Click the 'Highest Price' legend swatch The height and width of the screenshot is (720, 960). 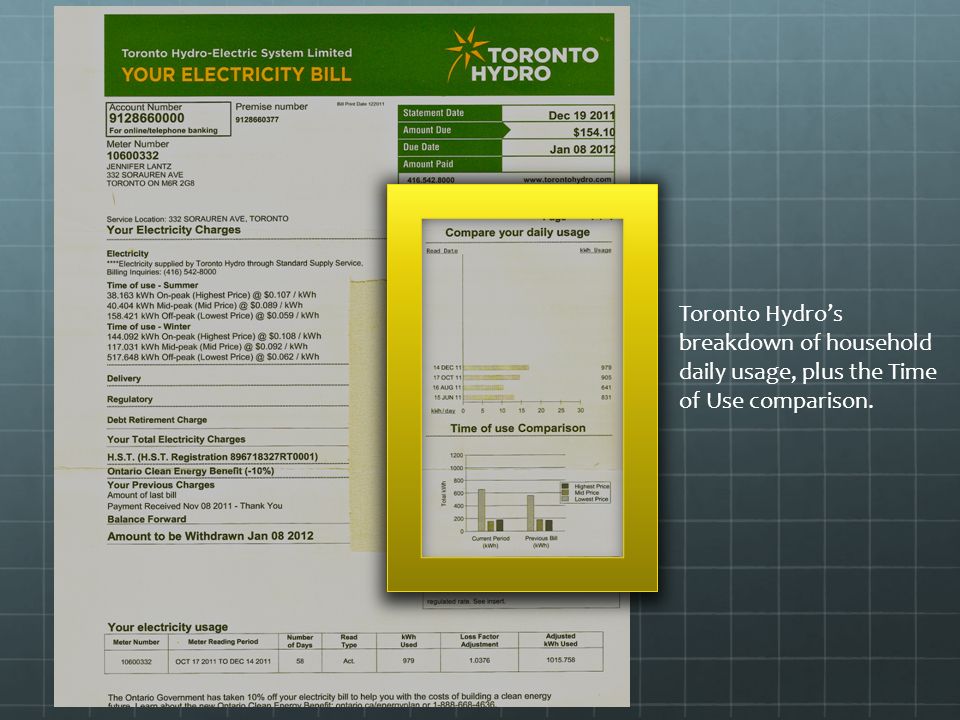tap(565, 486)
